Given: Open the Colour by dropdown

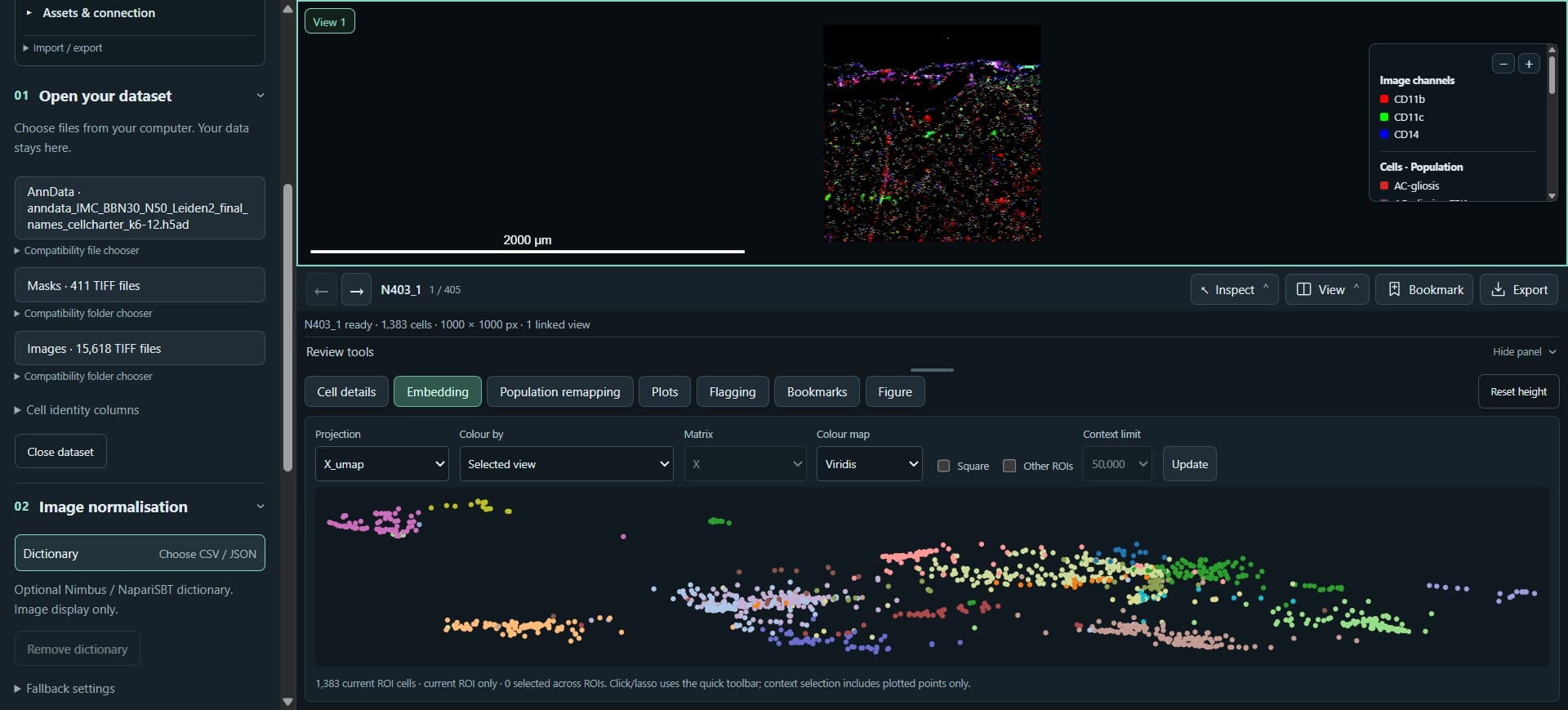Looking at the screenshot, I should 566,464.
